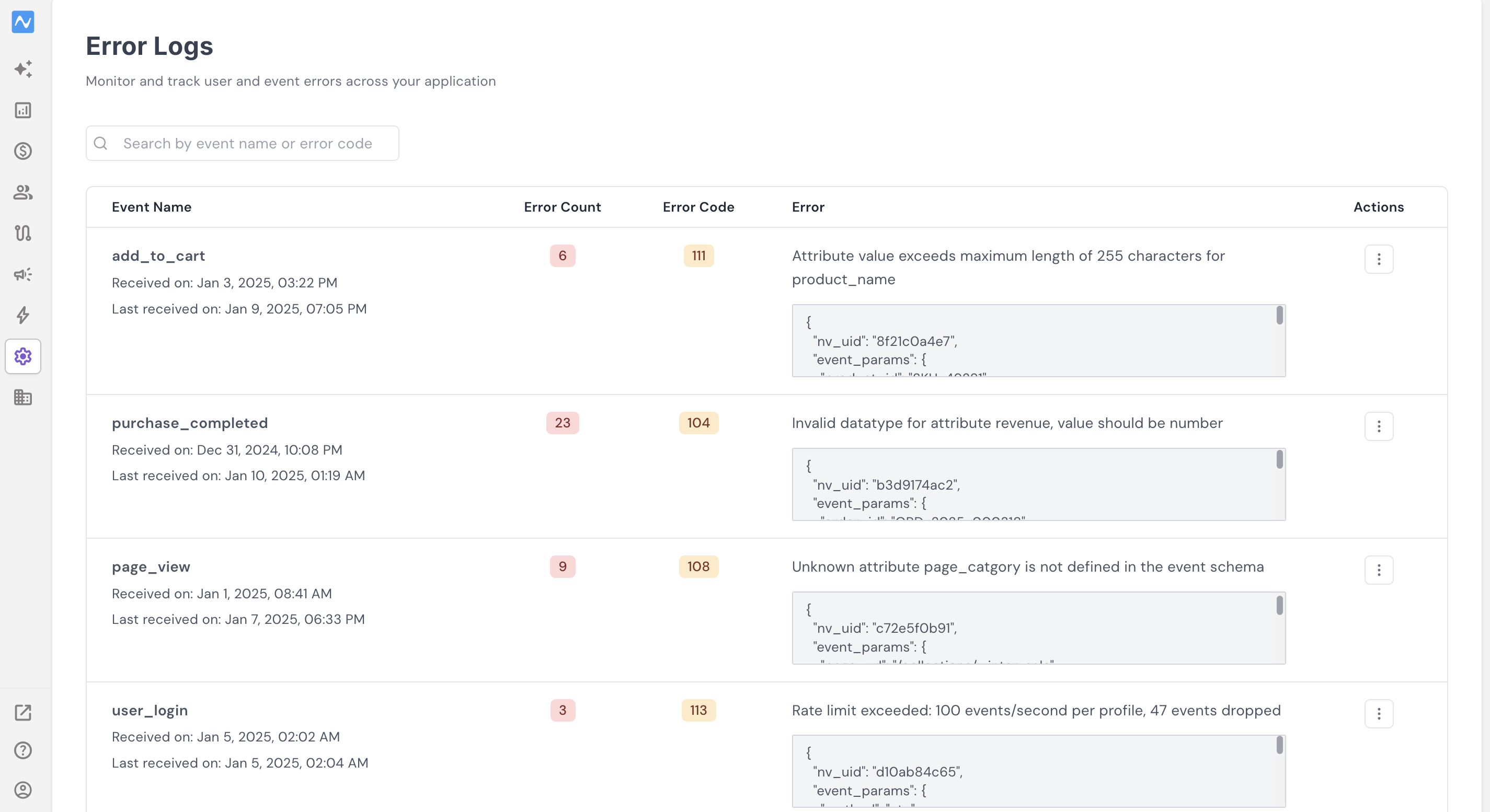1490x812 pixels.
Task: Click 'Received on: Jan 5, 2025, 02:02 AM'
Action: pos(225,737)
